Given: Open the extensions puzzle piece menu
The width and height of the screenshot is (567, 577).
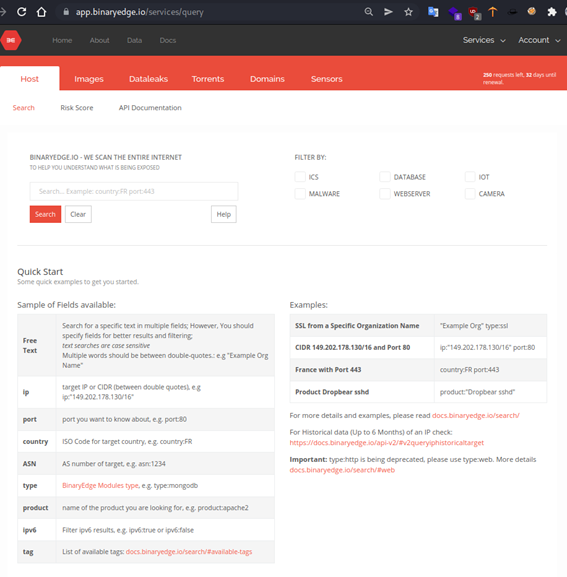Looking at the screenshot, I should tap(552, 12).
